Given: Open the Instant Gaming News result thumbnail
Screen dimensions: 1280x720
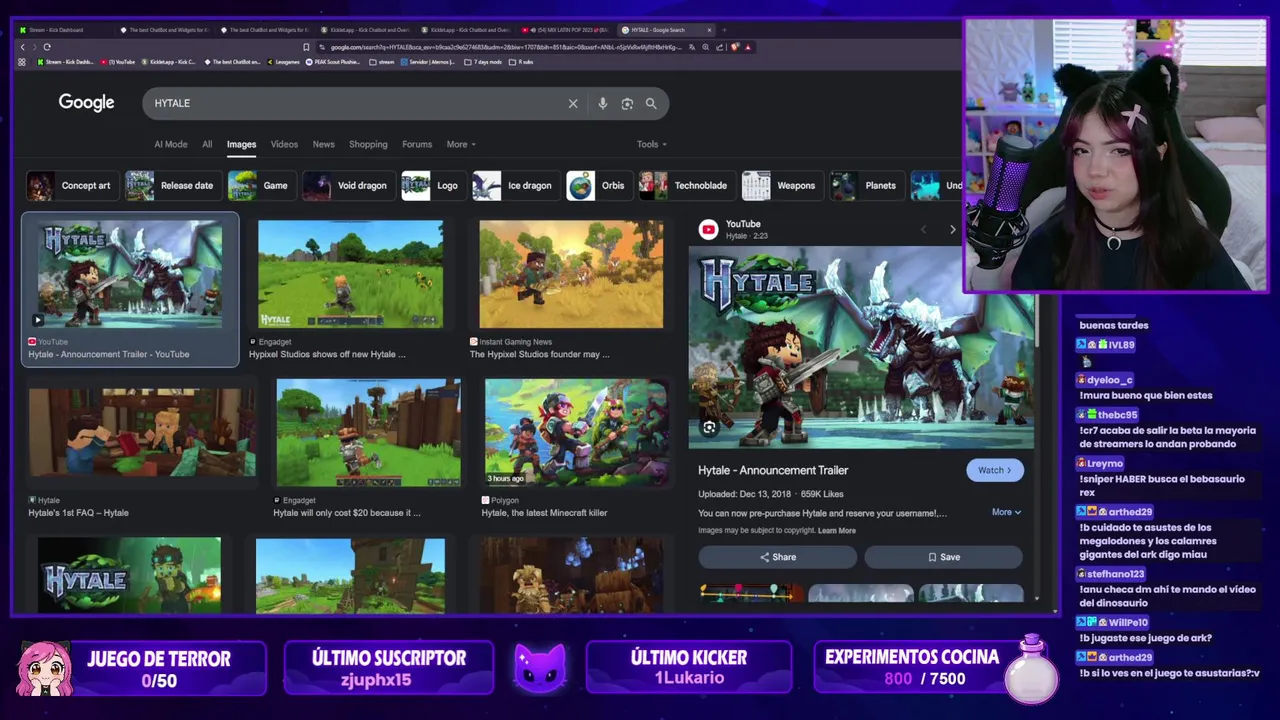Looking at the screenshot, I should pos(571,274).
